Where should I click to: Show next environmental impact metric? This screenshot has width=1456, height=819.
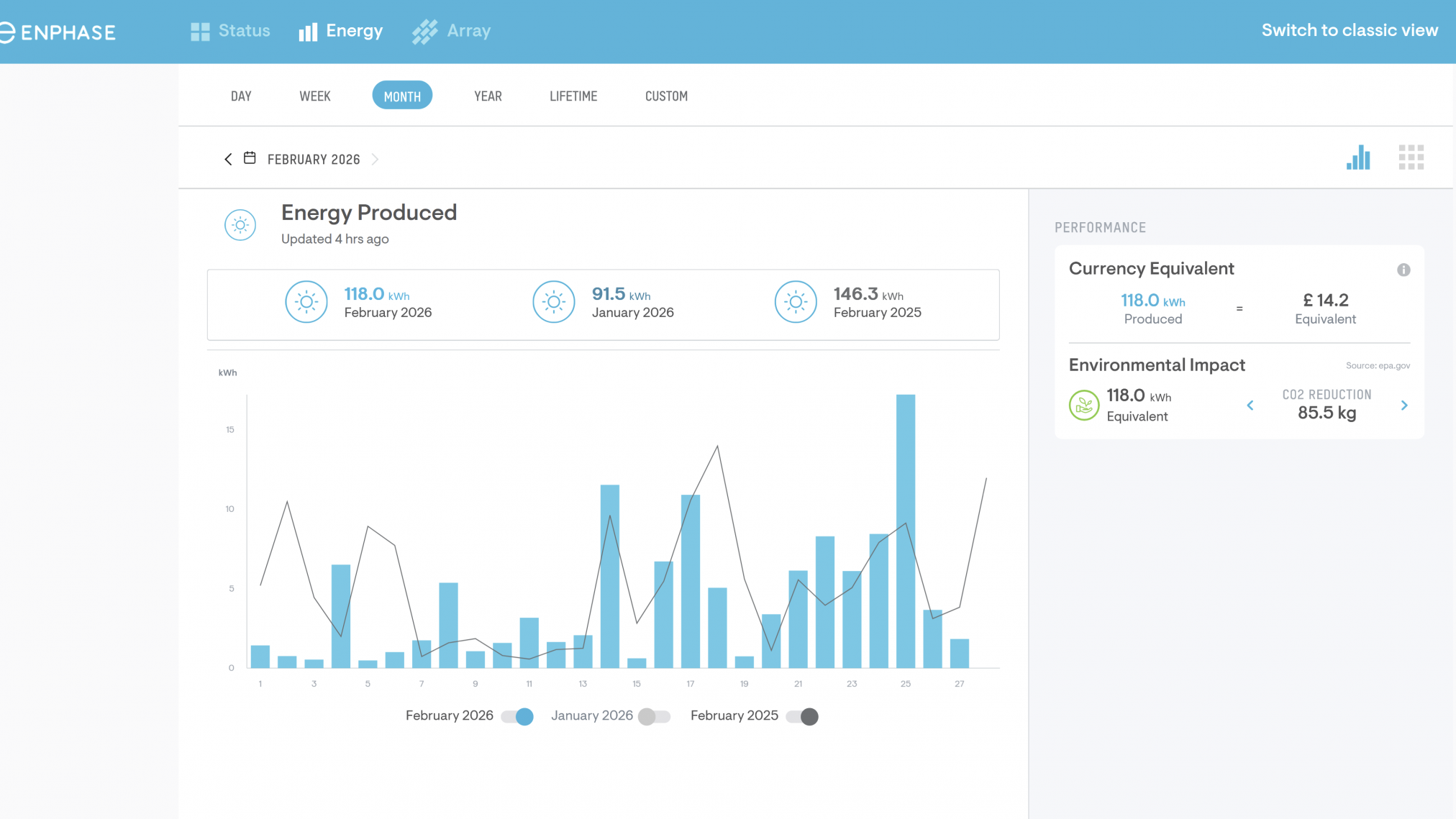point(1403,406)
